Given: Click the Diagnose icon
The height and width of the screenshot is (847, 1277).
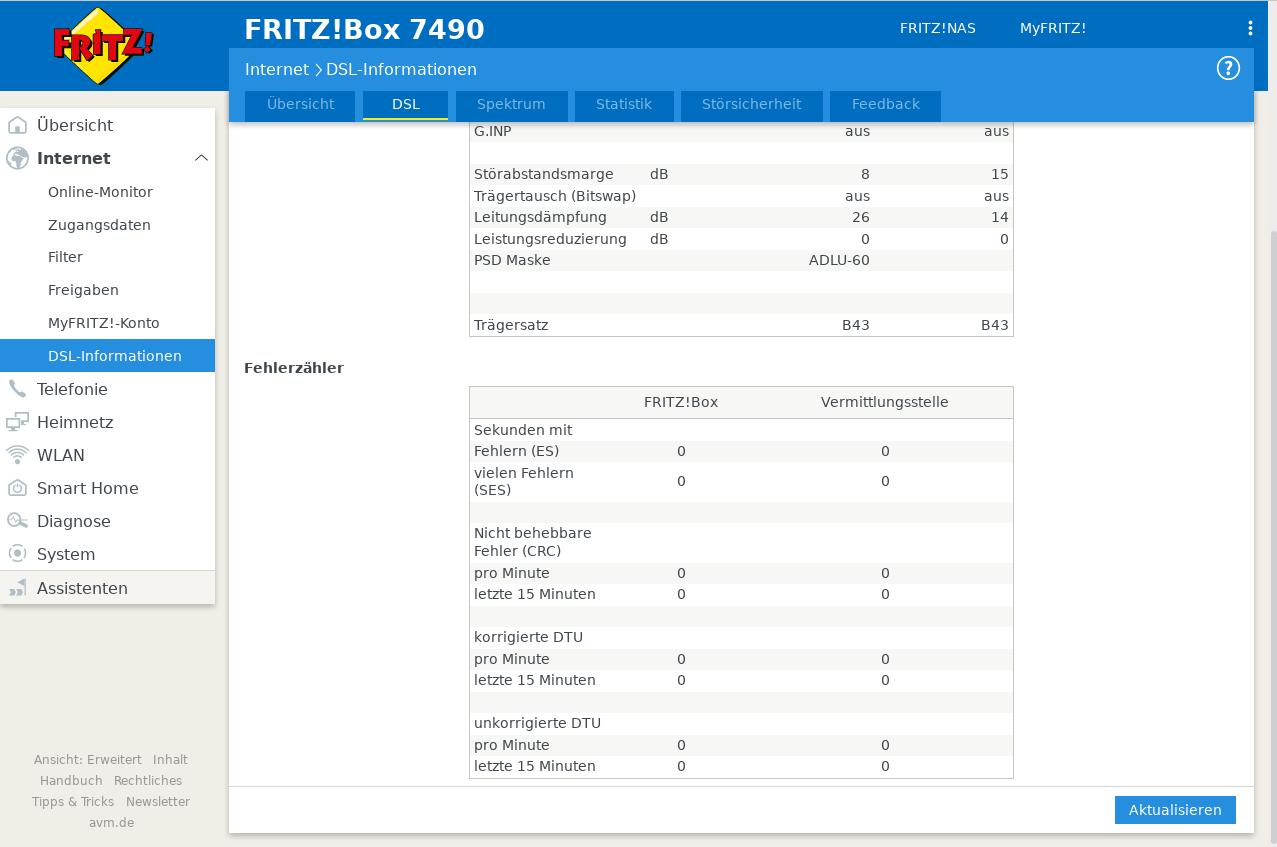Looking at the screenshot, I should click(17, 521).
